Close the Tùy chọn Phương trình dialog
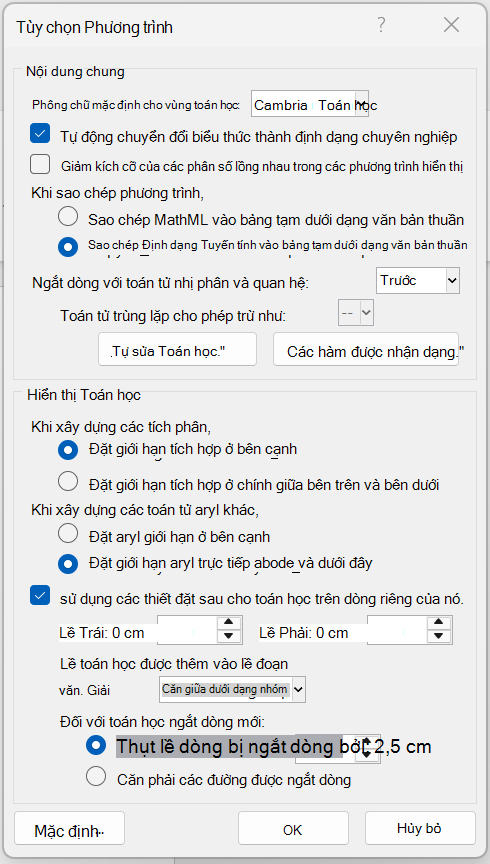The image size is (490, 864). click(451, 25)
